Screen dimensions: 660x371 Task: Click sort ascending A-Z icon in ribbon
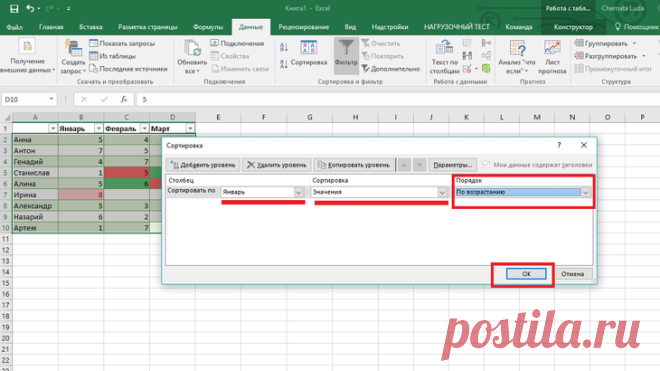click(x=284, y=48)
